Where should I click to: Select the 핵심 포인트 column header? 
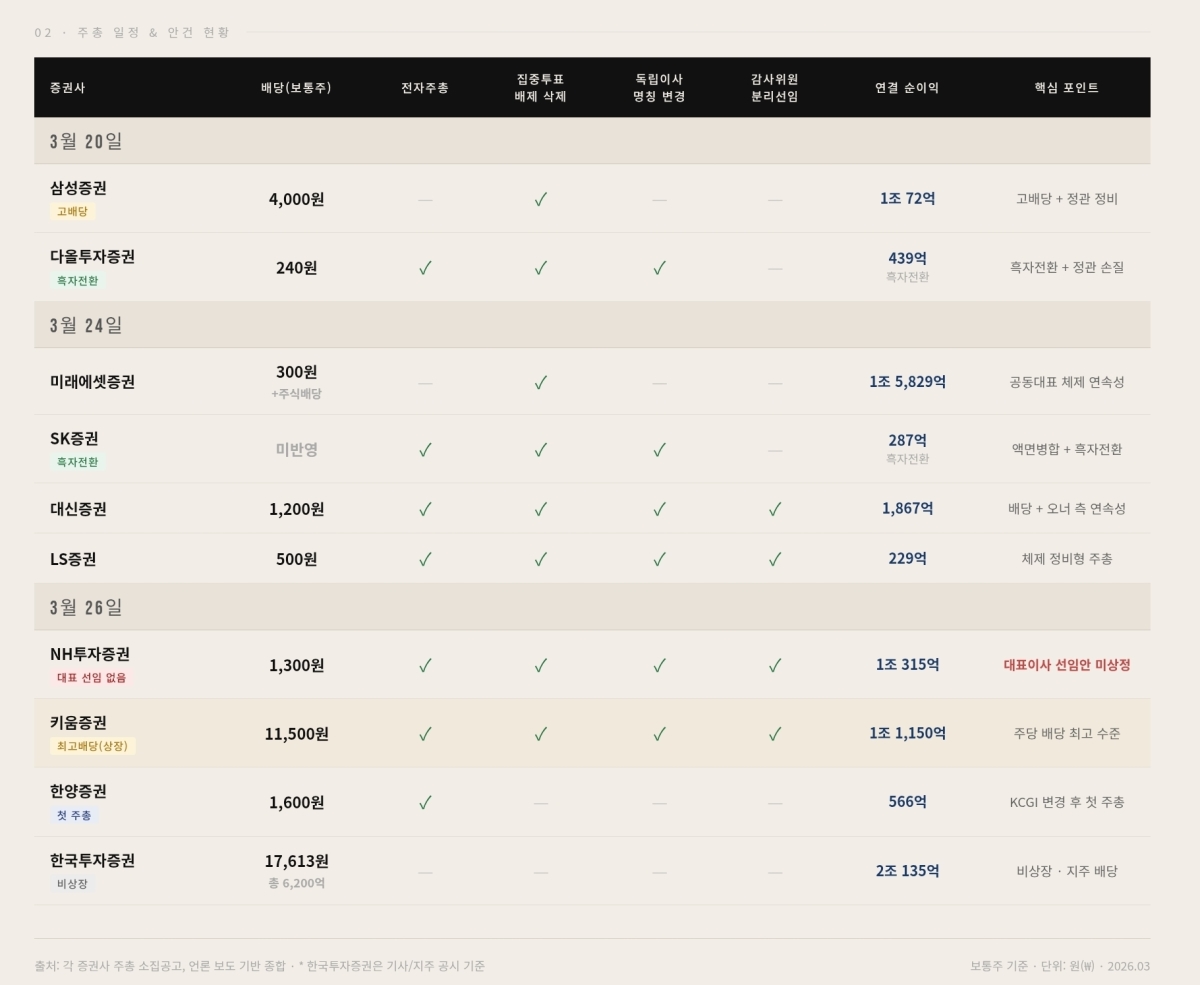(x=1067, y=88)
